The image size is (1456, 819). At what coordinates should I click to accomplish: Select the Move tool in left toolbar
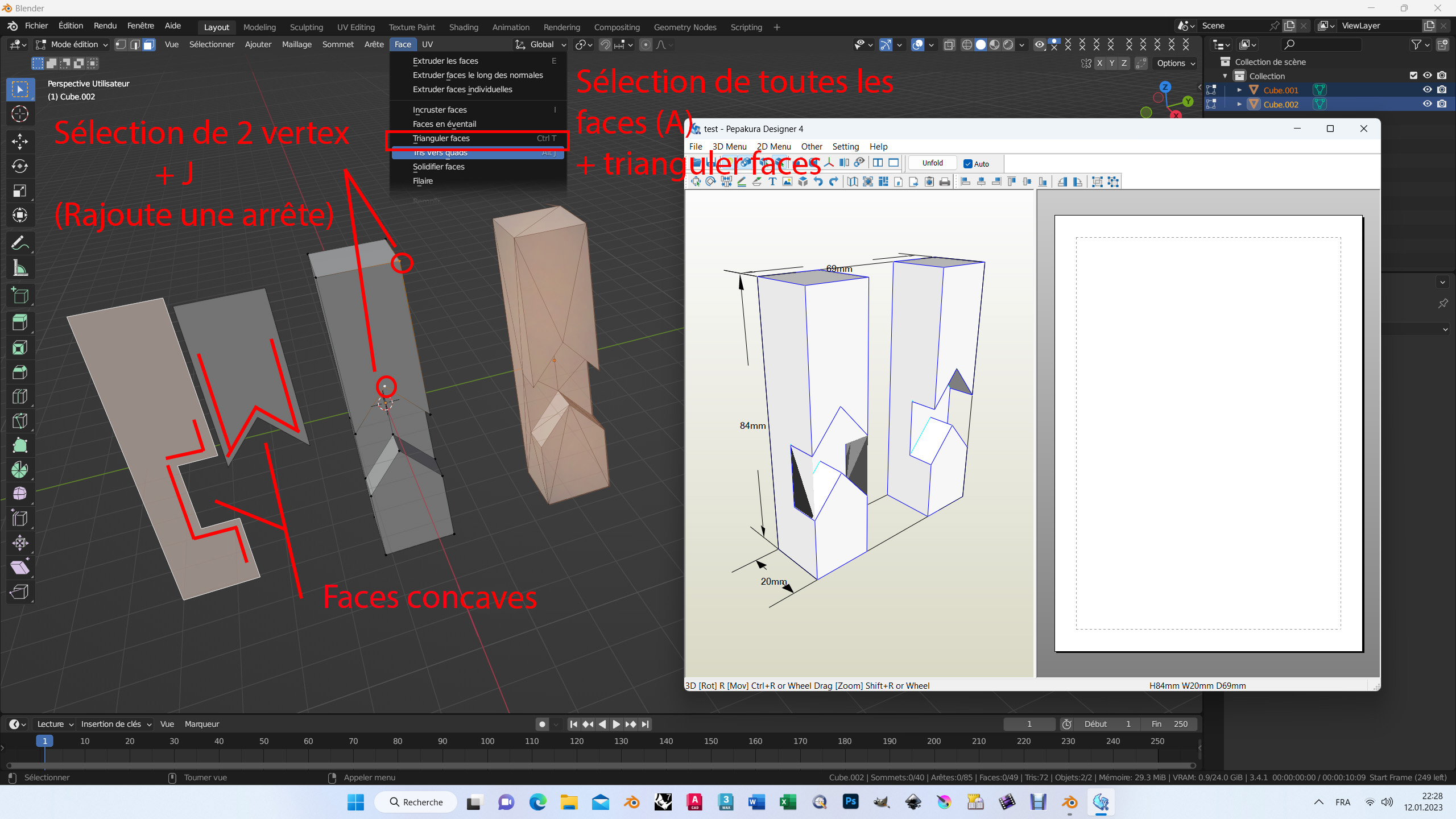click(20, 141)
